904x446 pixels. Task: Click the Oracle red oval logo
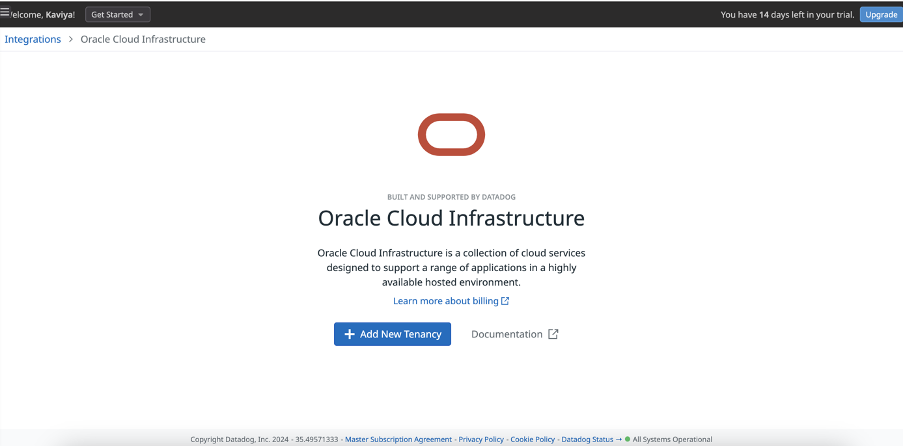(451, 134)
